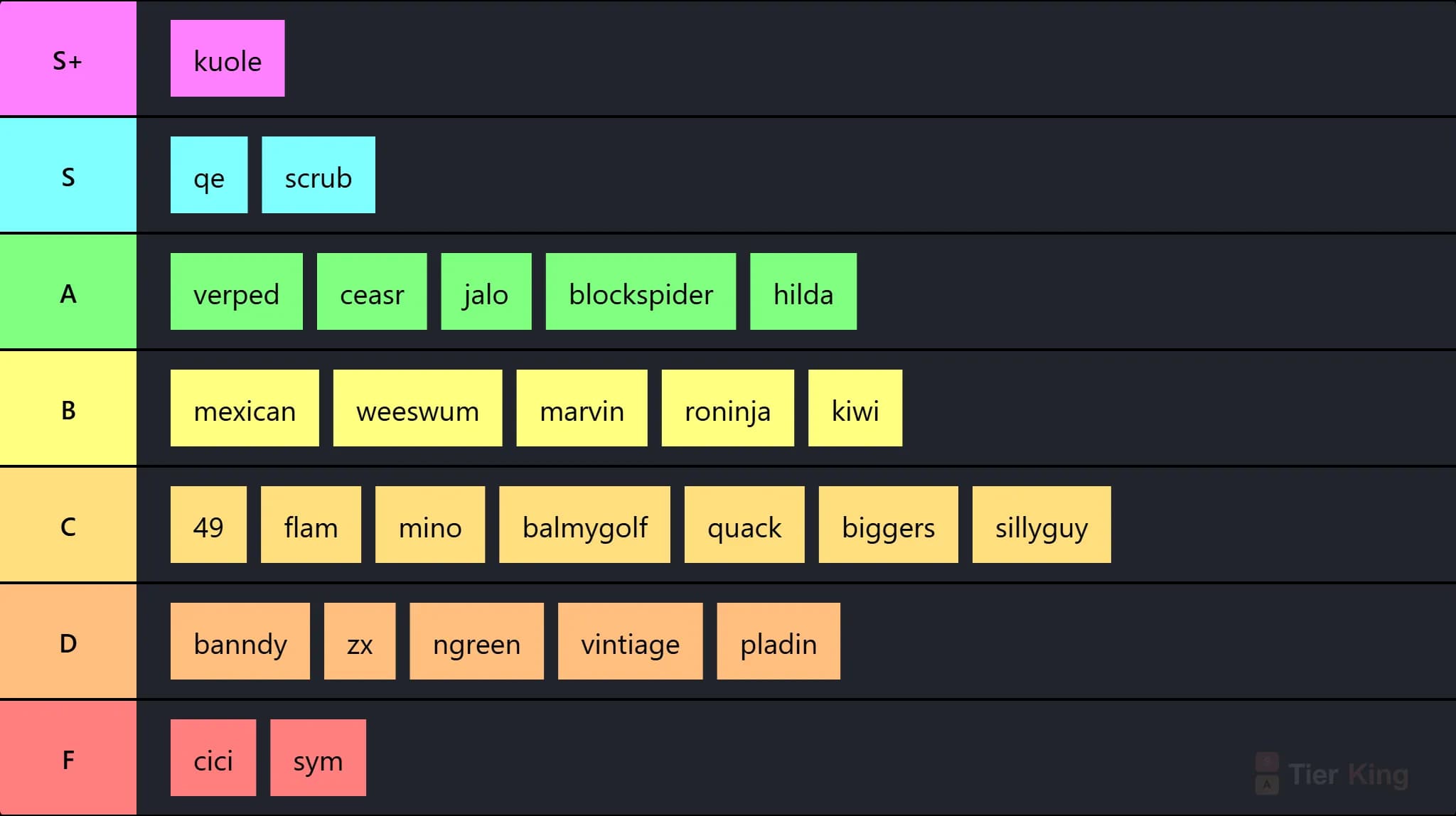Select the blockspider tile in A tier
Screen dimensions: 1456x816
pyautogui.click(x=641, y=291)
